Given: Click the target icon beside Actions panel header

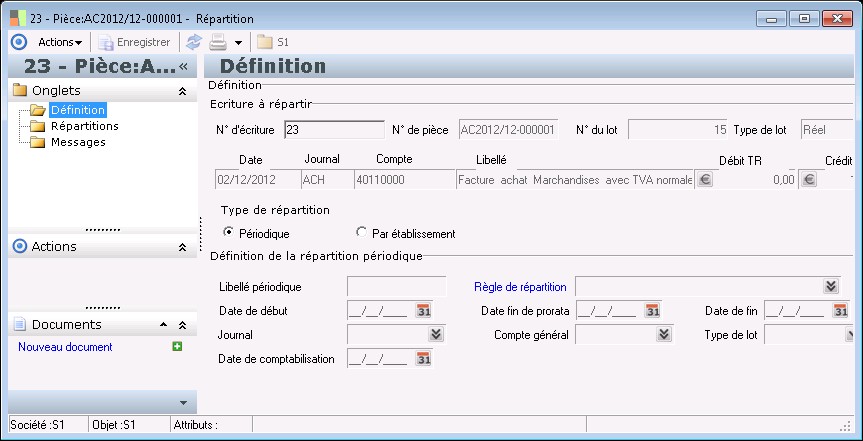Looking at the screenshot, I should [20, 246].
